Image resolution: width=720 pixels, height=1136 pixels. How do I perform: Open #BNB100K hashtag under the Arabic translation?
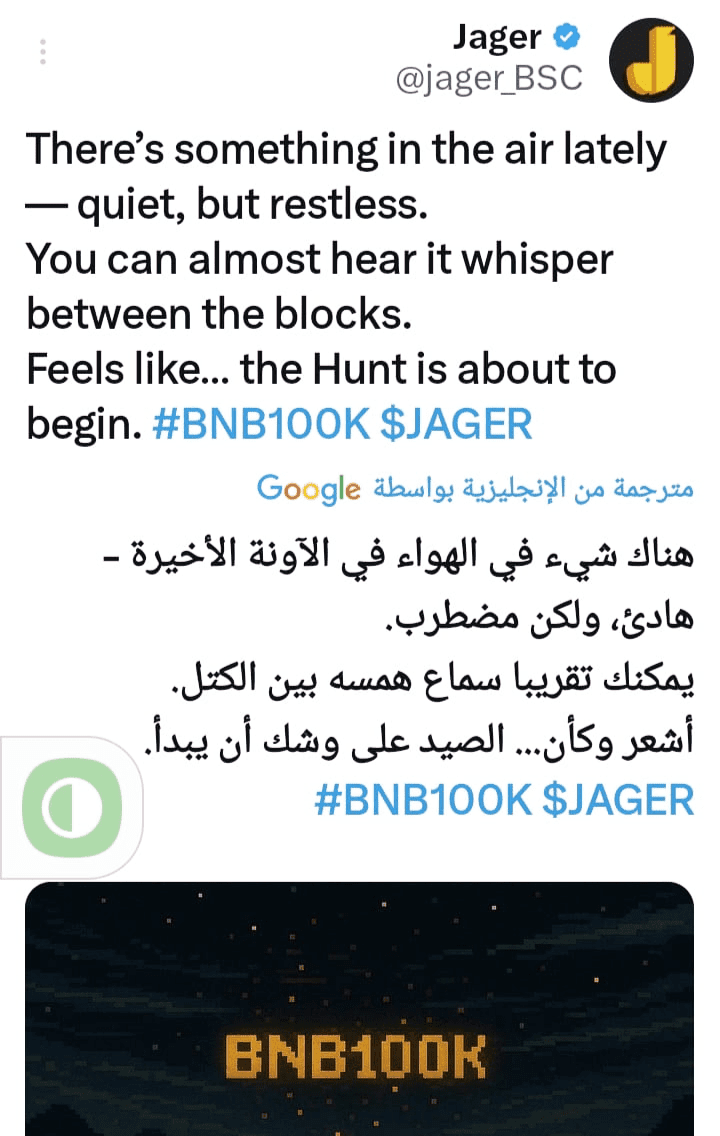424,800
